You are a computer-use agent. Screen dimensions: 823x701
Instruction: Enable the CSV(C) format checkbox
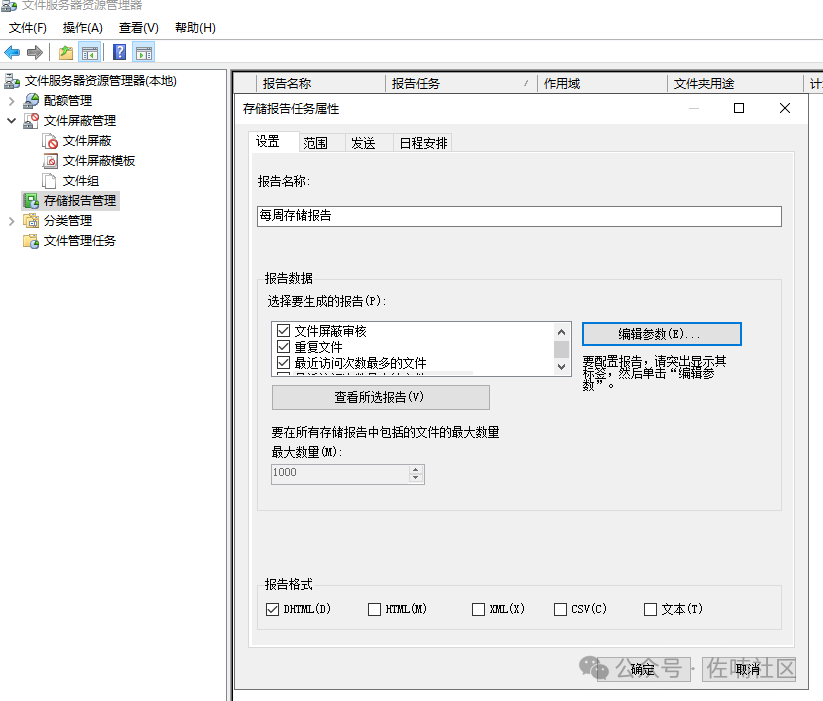tap(561, 609)
